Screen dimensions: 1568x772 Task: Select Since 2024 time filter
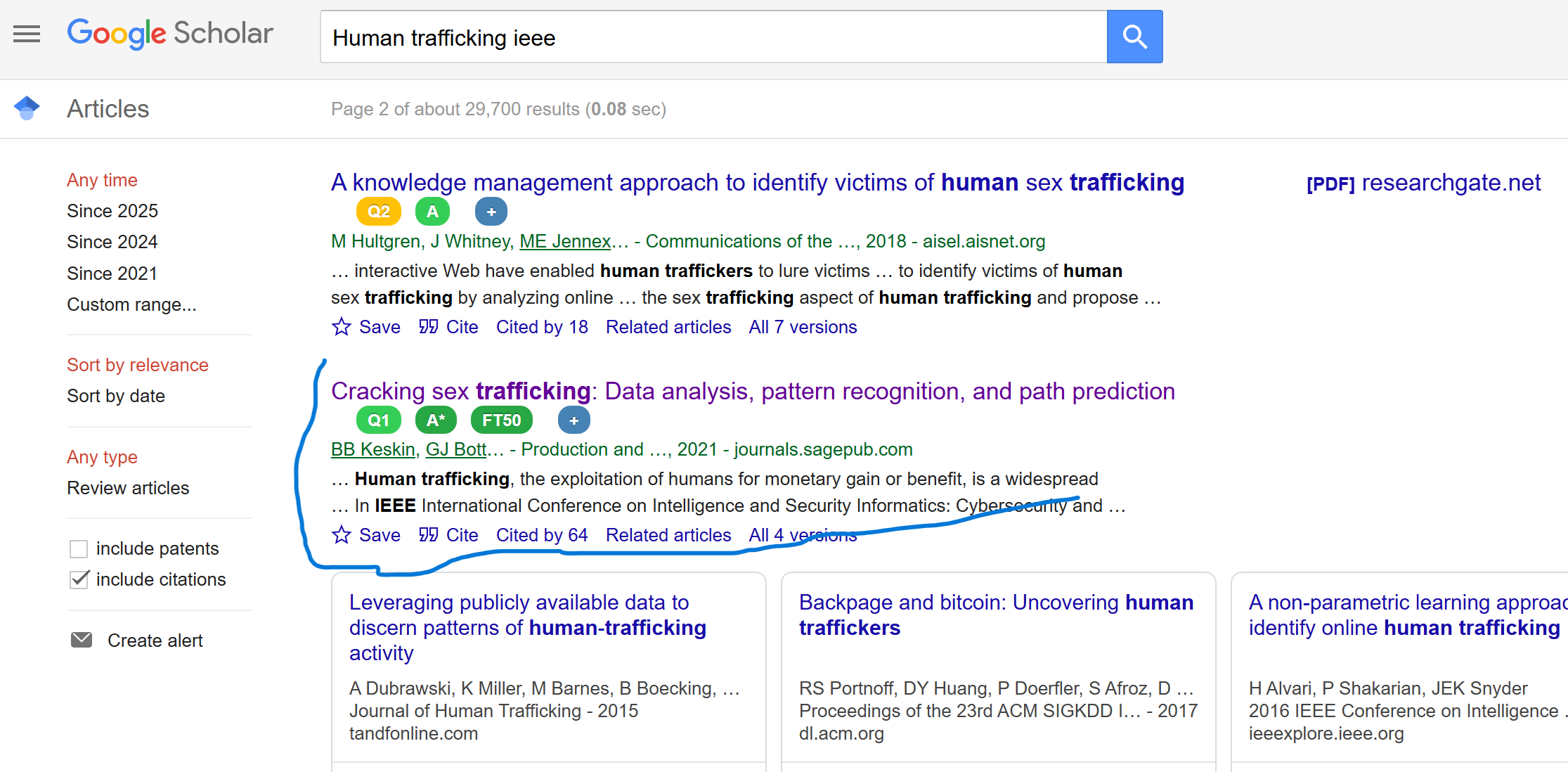(x=112, y=242)
